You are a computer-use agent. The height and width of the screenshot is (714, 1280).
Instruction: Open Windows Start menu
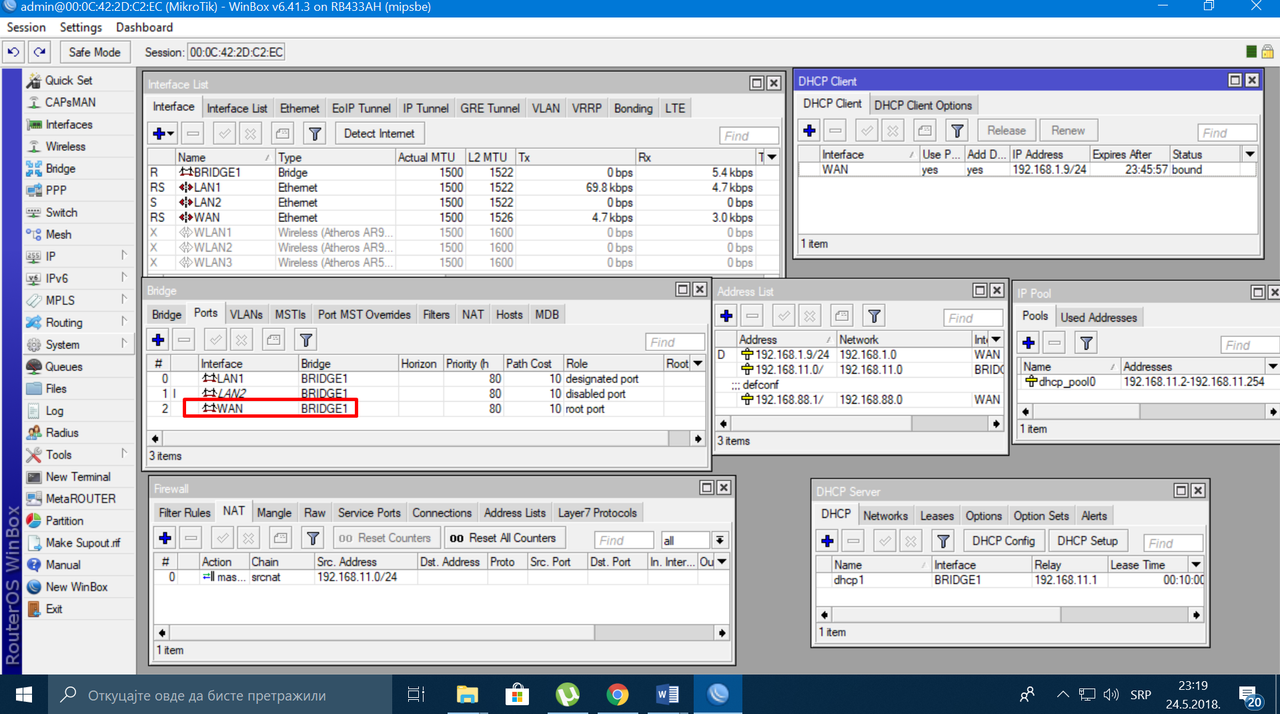[23, 694]
